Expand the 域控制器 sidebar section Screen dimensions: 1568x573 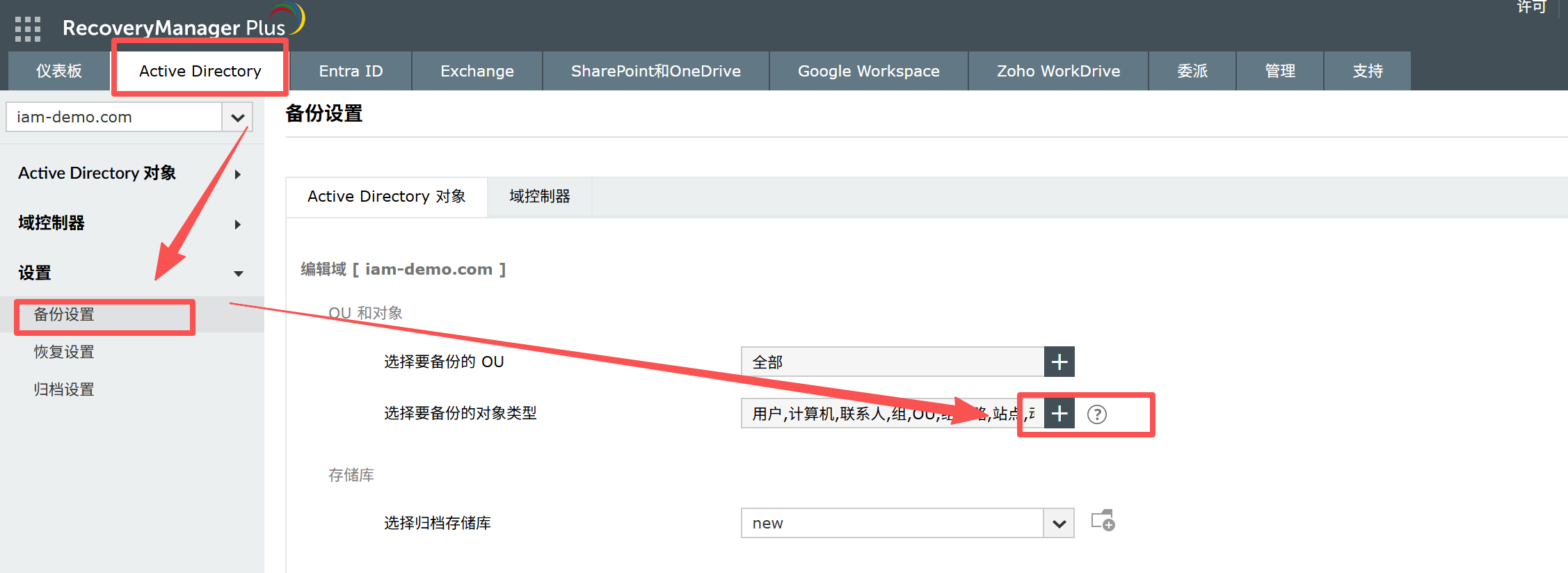237,224
